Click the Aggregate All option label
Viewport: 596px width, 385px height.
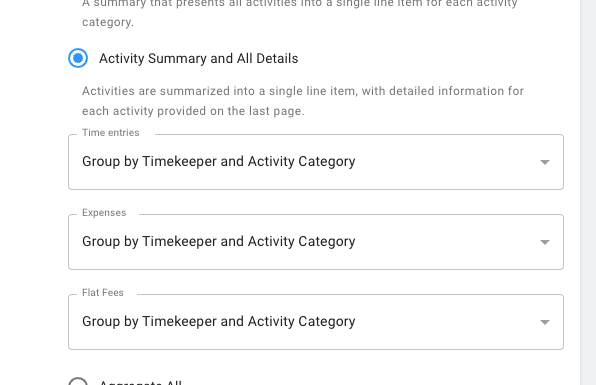[140, 382]
